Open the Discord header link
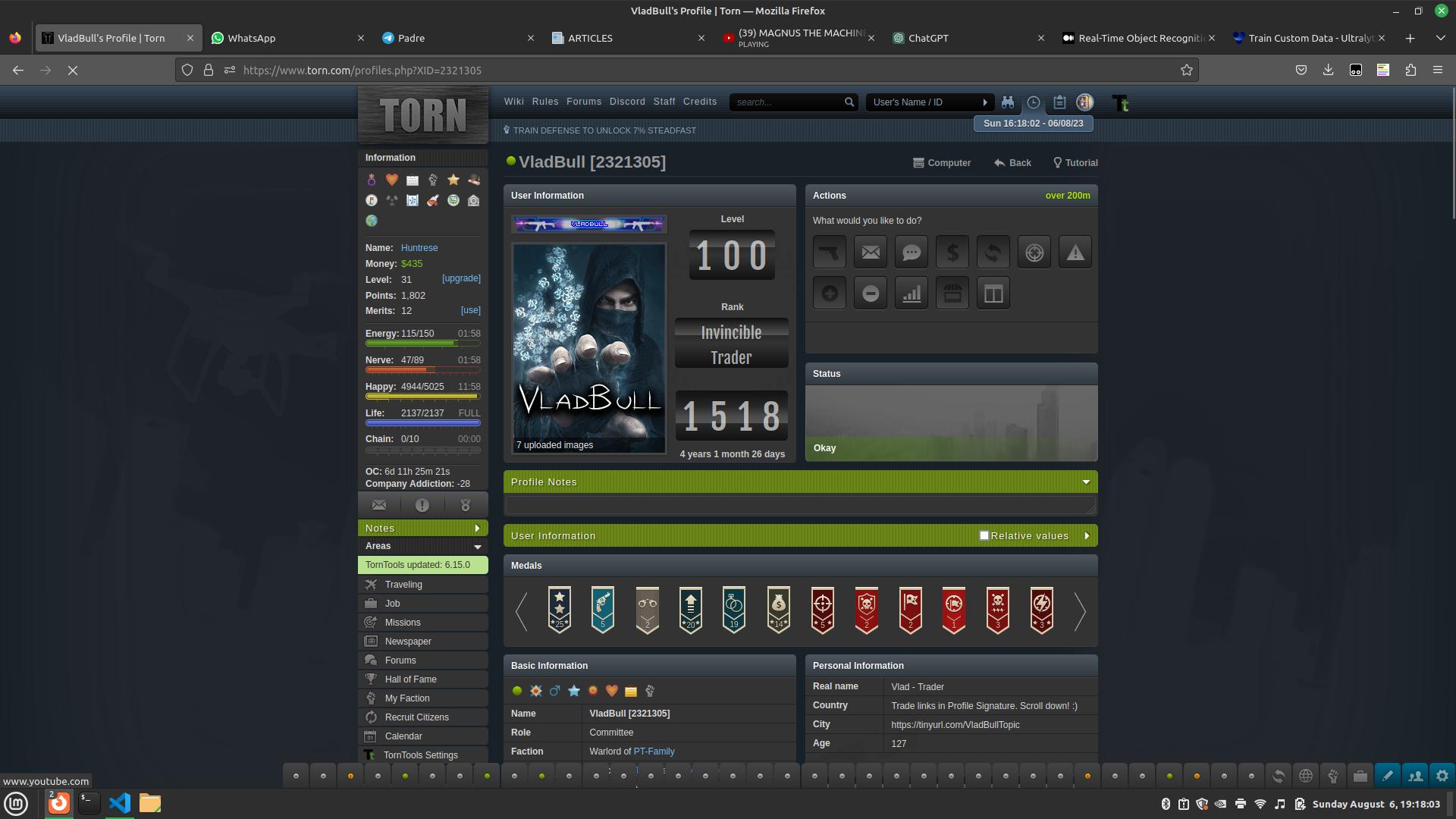1456x819 pixels. pyautogui.click(x=627, y=102)
